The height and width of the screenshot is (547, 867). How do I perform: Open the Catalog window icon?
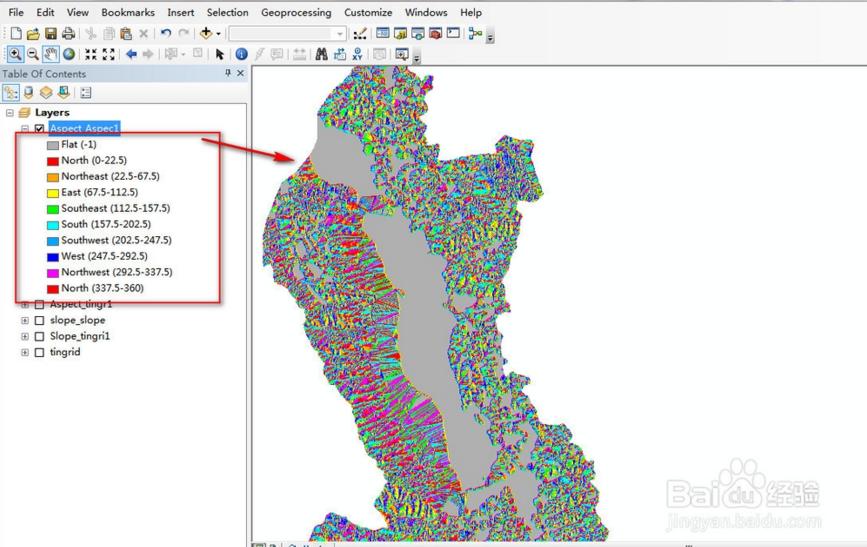click(x=400, y=33)
